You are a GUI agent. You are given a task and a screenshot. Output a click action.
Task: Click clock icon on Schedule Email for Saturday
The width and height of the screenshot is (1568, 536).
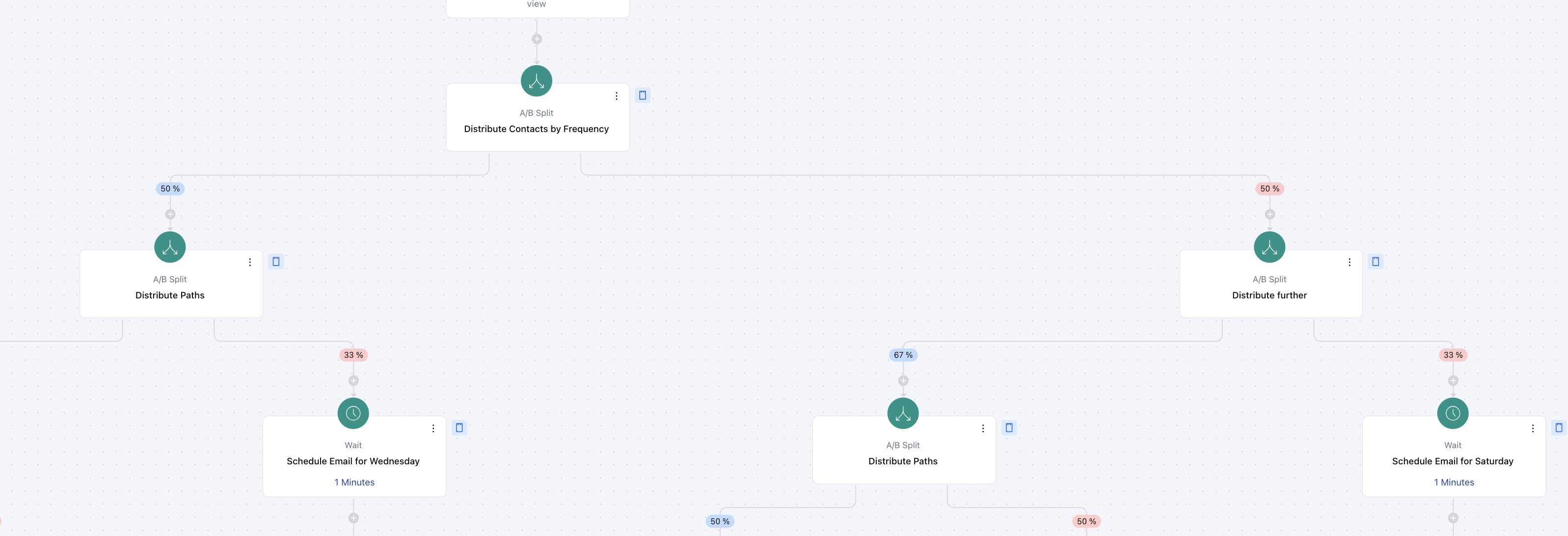(x=1452, y=413)
